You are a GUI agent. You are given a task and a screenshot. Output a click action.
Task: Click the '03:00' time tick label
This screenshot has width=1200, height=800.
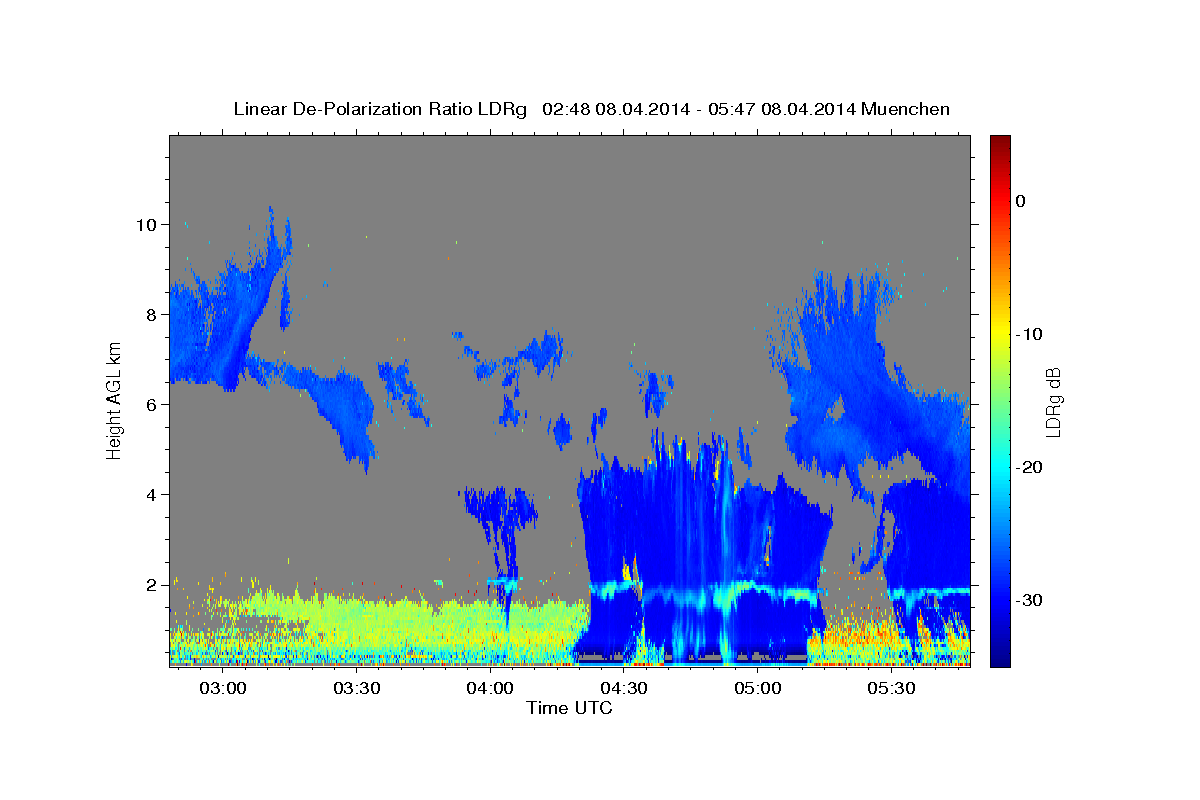pyautogui.click(x=223, y=689)
